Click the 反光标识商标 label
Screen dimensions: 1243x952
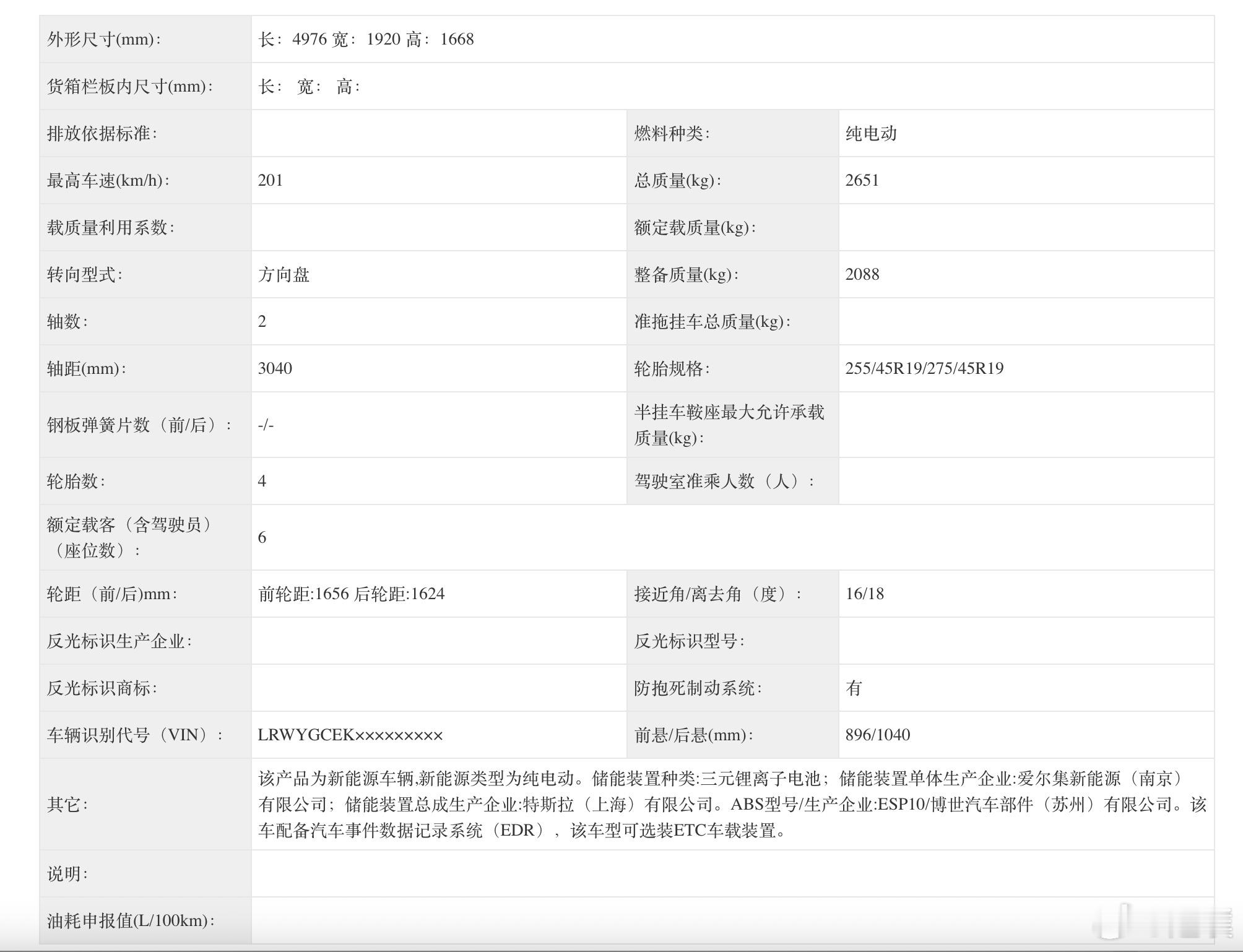click(102, 688)
